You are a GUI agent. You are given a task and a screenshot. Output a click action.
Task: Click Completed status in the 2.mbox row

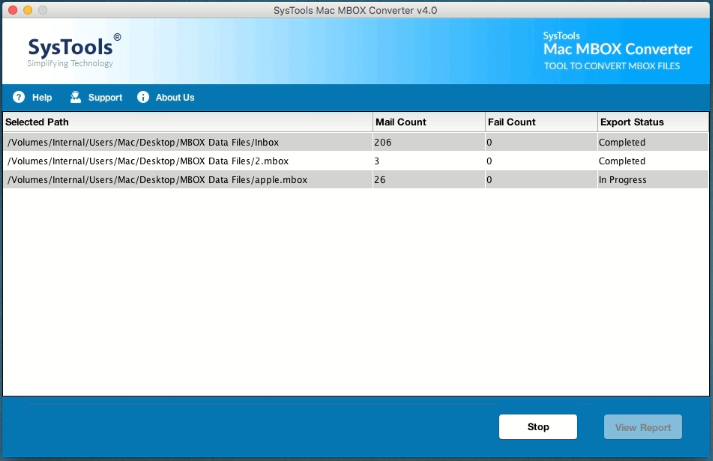click(x=622, y=161)
